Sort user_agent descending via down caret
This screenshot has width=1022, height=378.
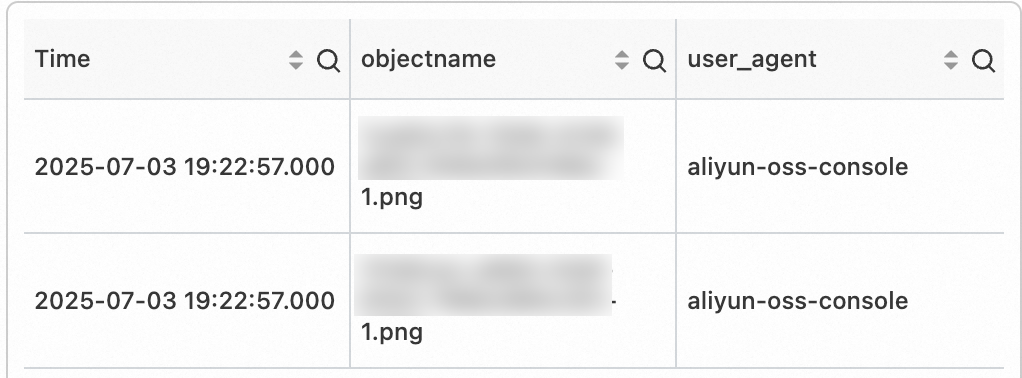point(951,66)
